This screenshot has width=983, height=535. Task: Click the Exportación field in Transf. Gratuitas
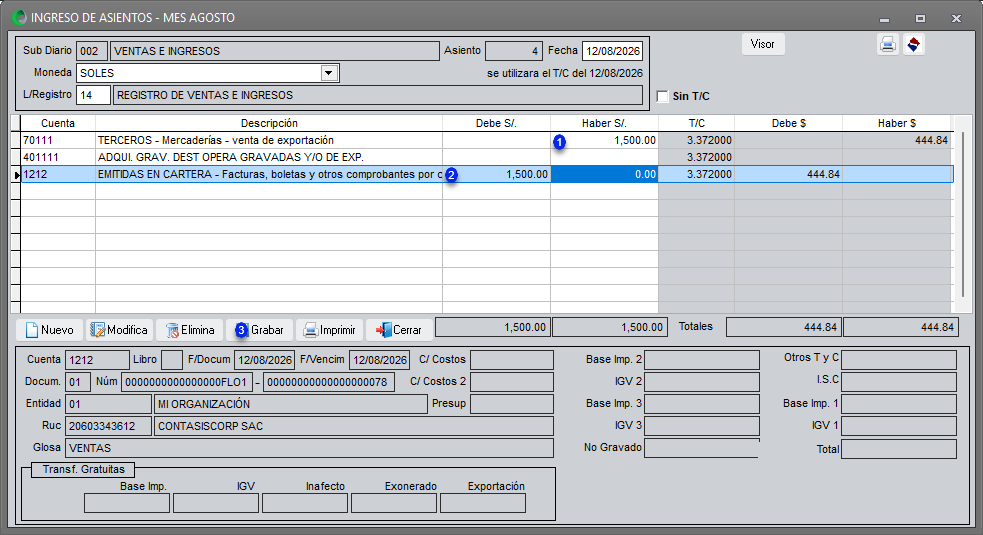[483, 503]
